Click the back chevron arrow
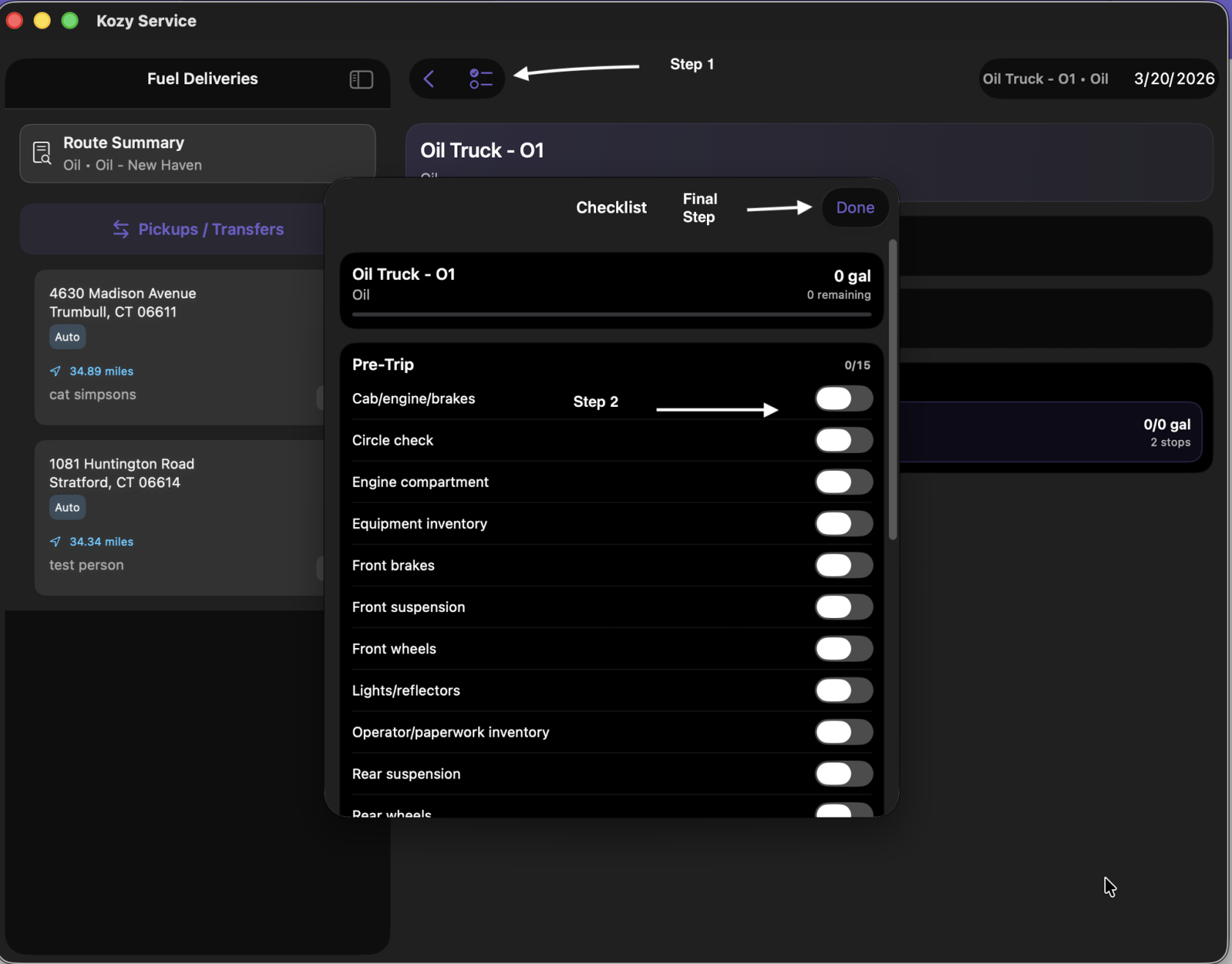The width and height of the screenshot is (1232, 964). pyautogui.click(x=429, y=79)
